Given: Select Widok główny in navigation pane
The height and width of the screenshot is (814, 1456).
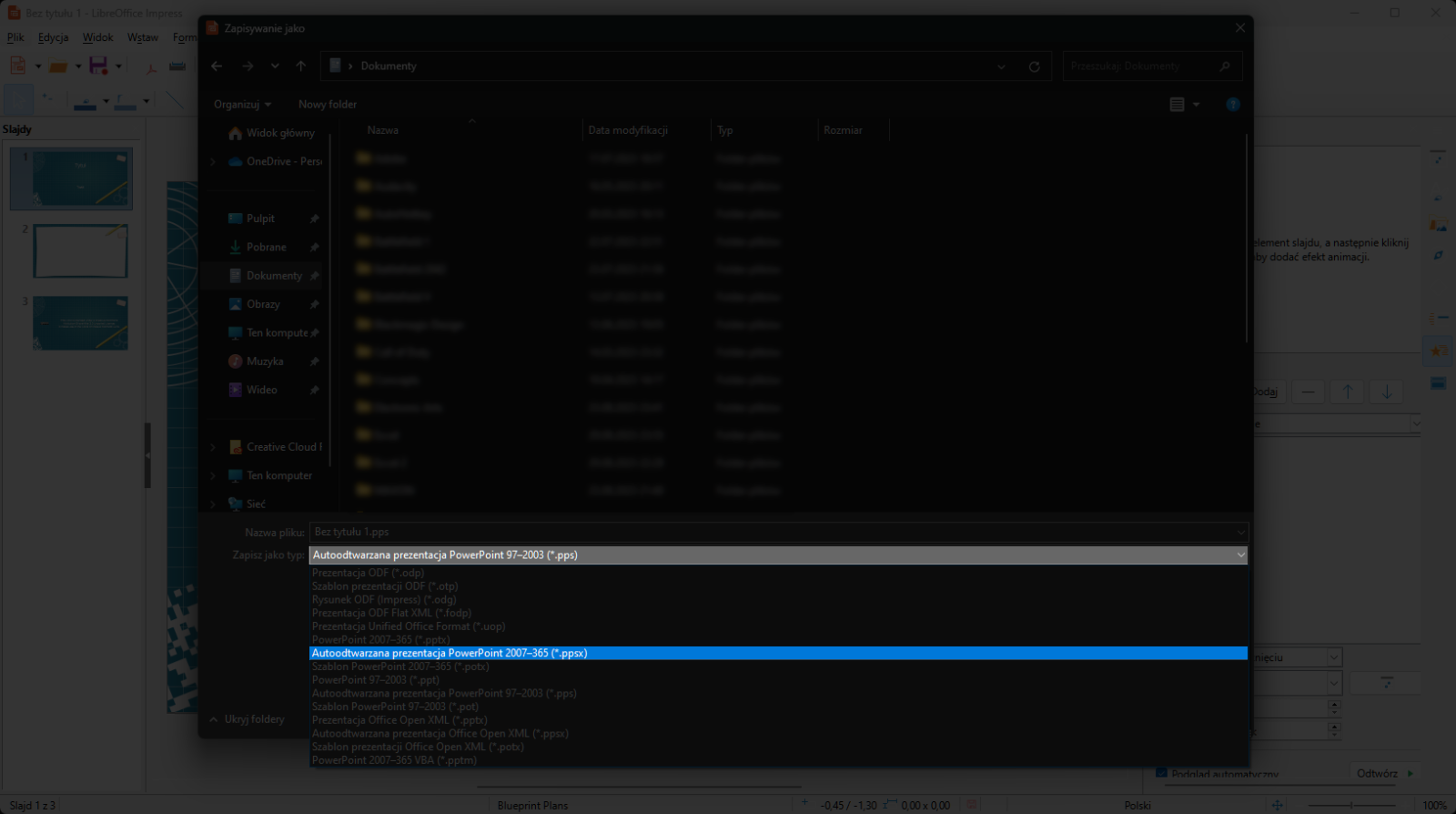Looking at the screenshot, I should pyautogui.click(x=271, y=133).
